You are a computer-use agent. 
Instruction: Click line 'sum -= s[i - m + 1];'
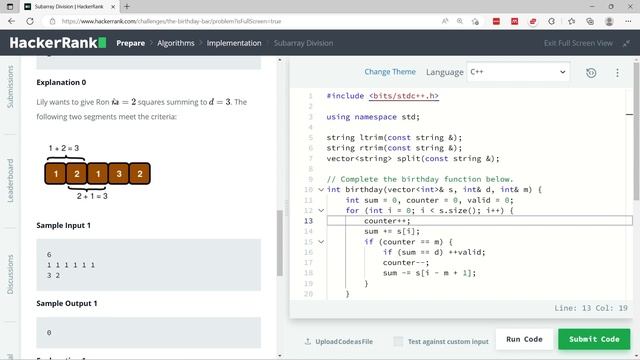click(x=429, y=273)
